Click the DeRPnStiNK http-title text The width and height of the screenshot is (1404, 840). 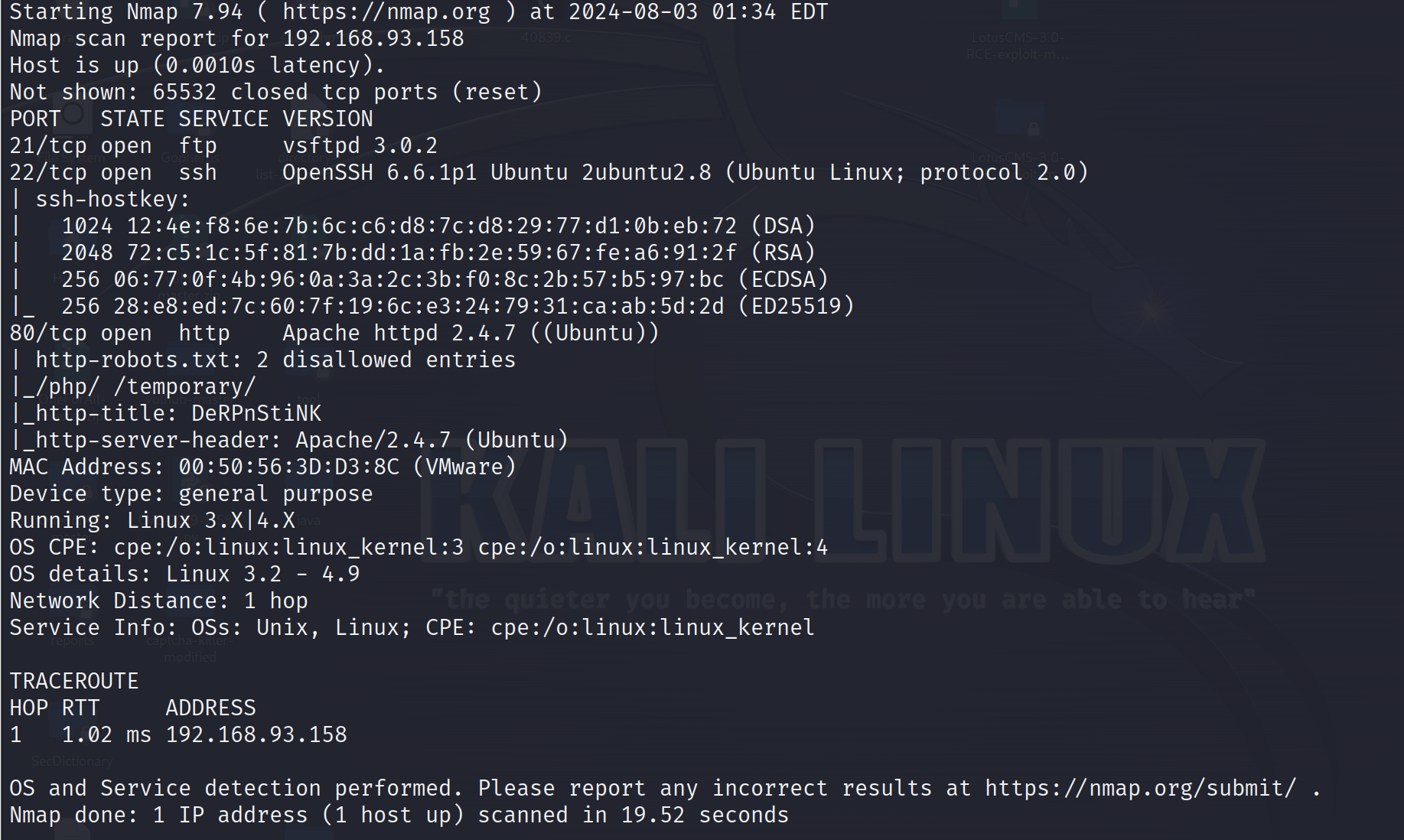pyautogui.click(x=256, y=414)
